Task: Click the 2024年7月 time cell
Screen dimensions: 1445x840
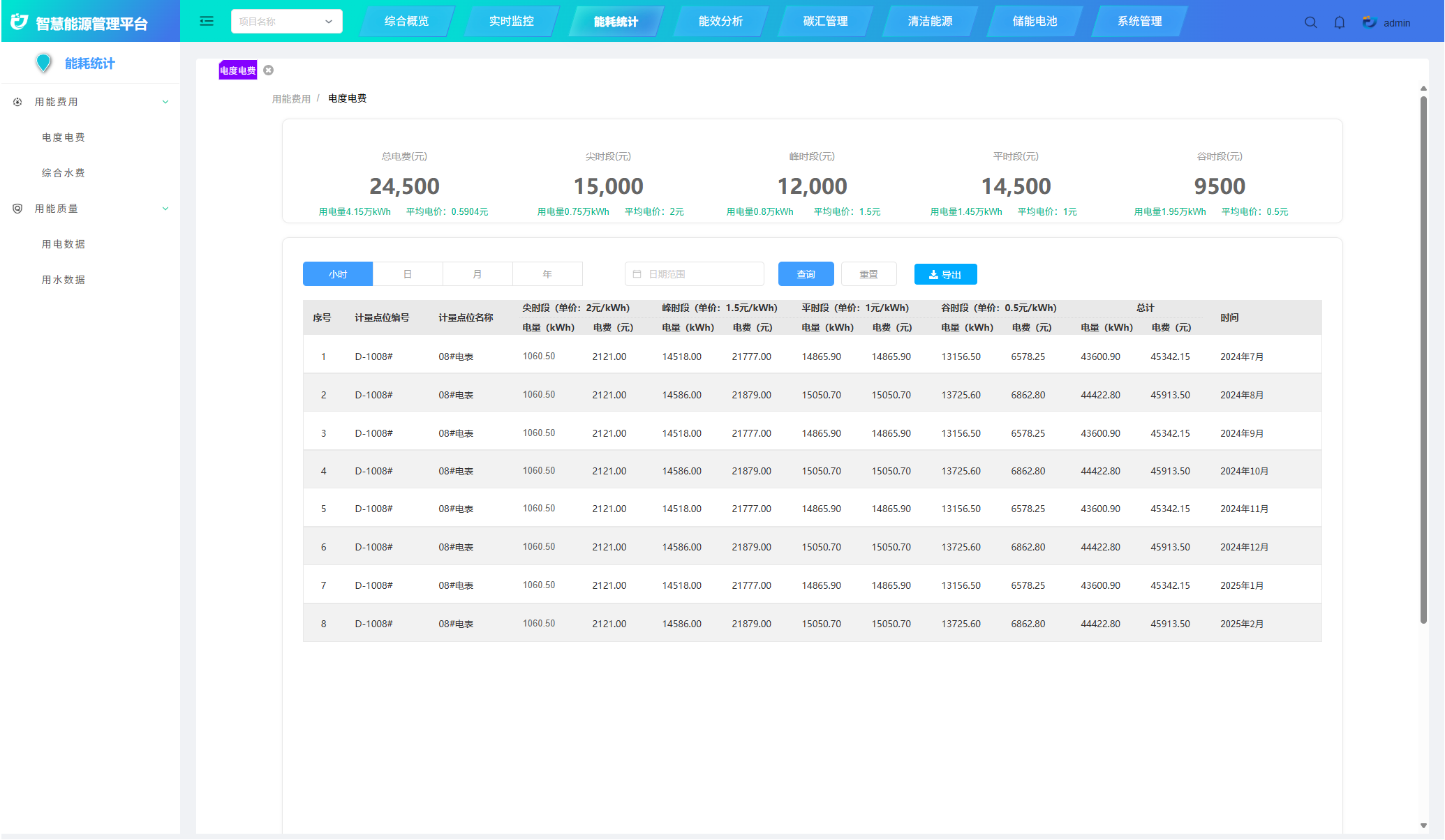Action: [1242, 357]
